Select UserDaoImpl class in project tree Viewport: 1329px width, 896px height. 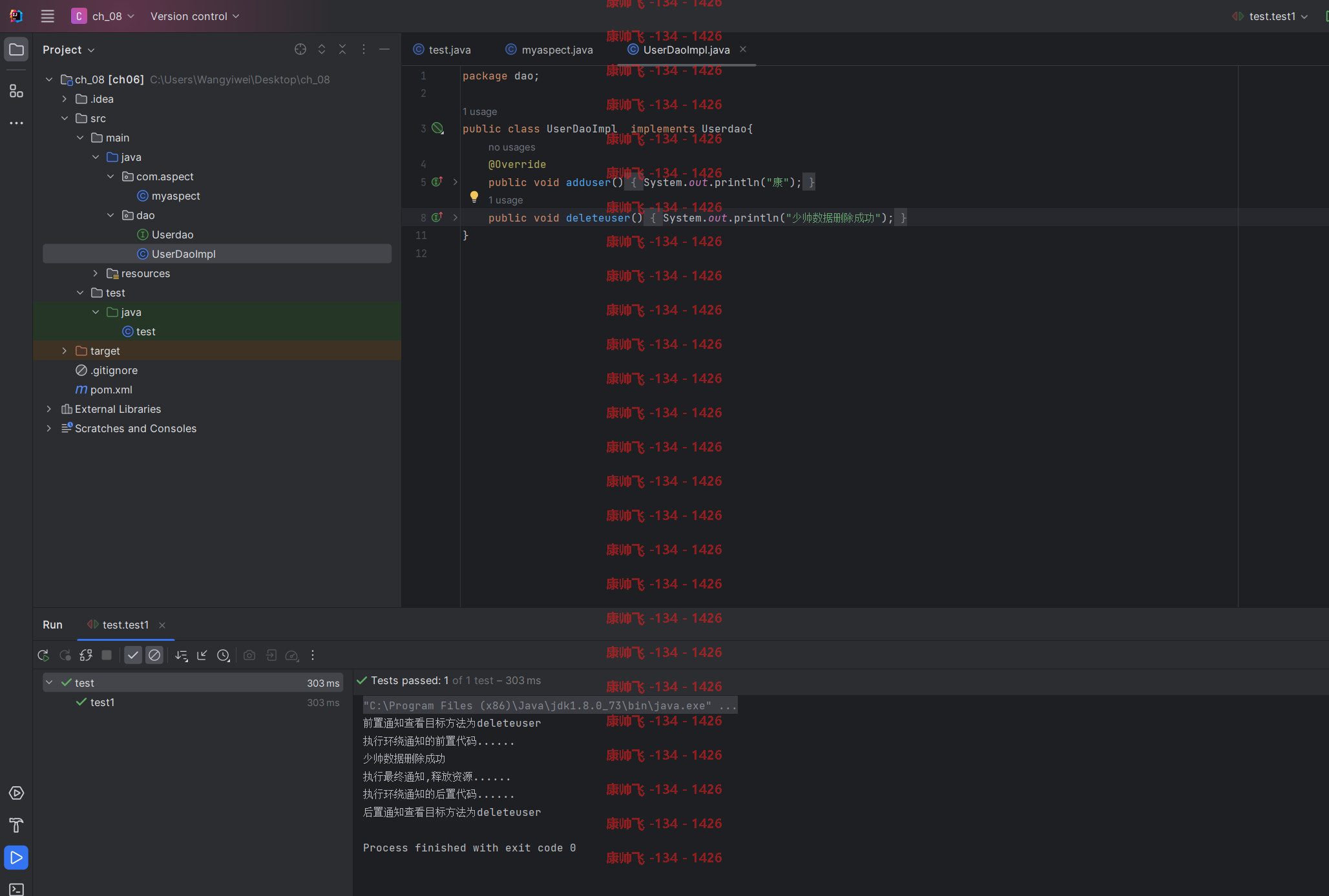click(x=217, y=254)
